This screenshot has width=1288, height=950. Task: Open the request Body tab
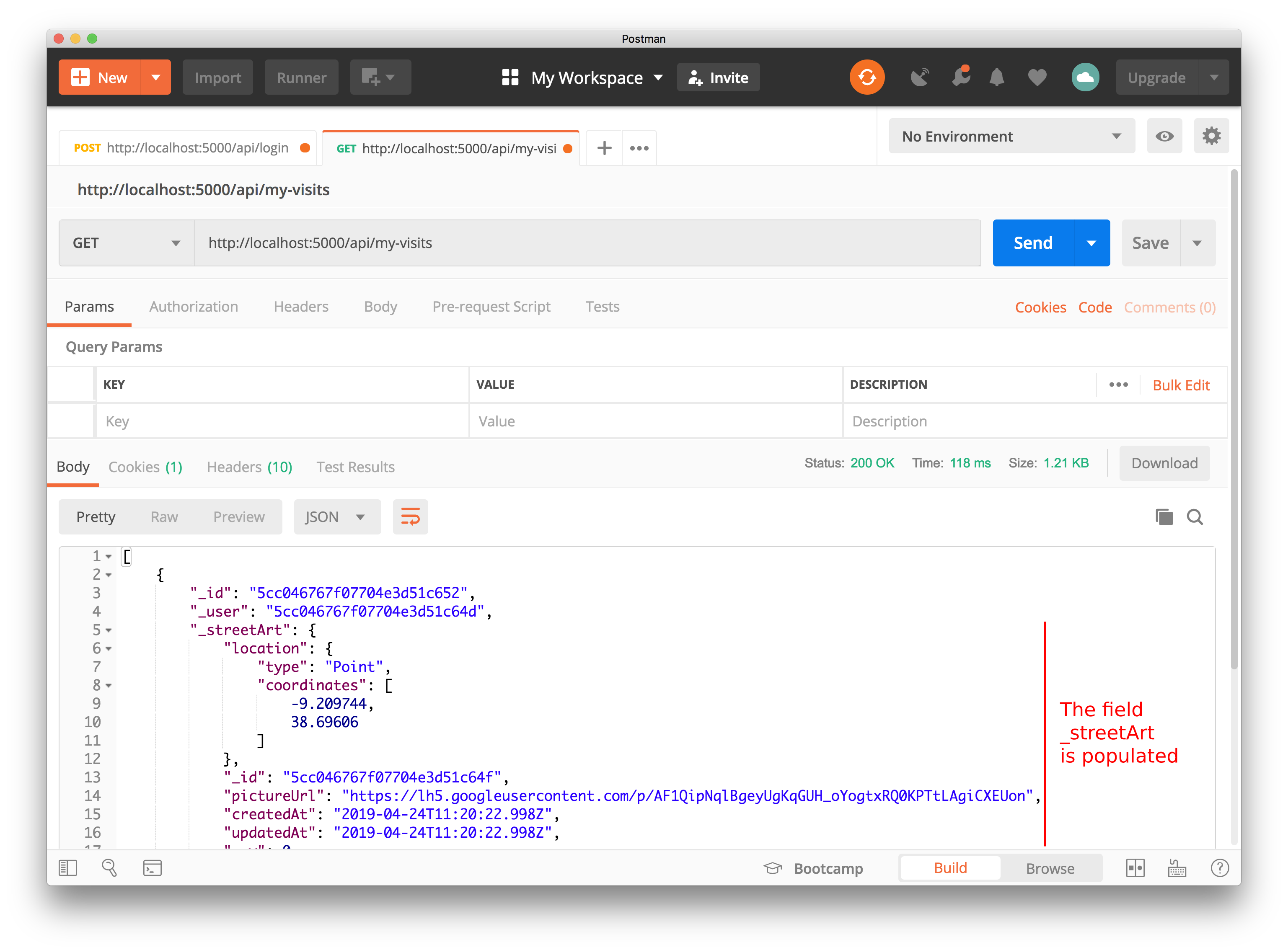[380, 307]
